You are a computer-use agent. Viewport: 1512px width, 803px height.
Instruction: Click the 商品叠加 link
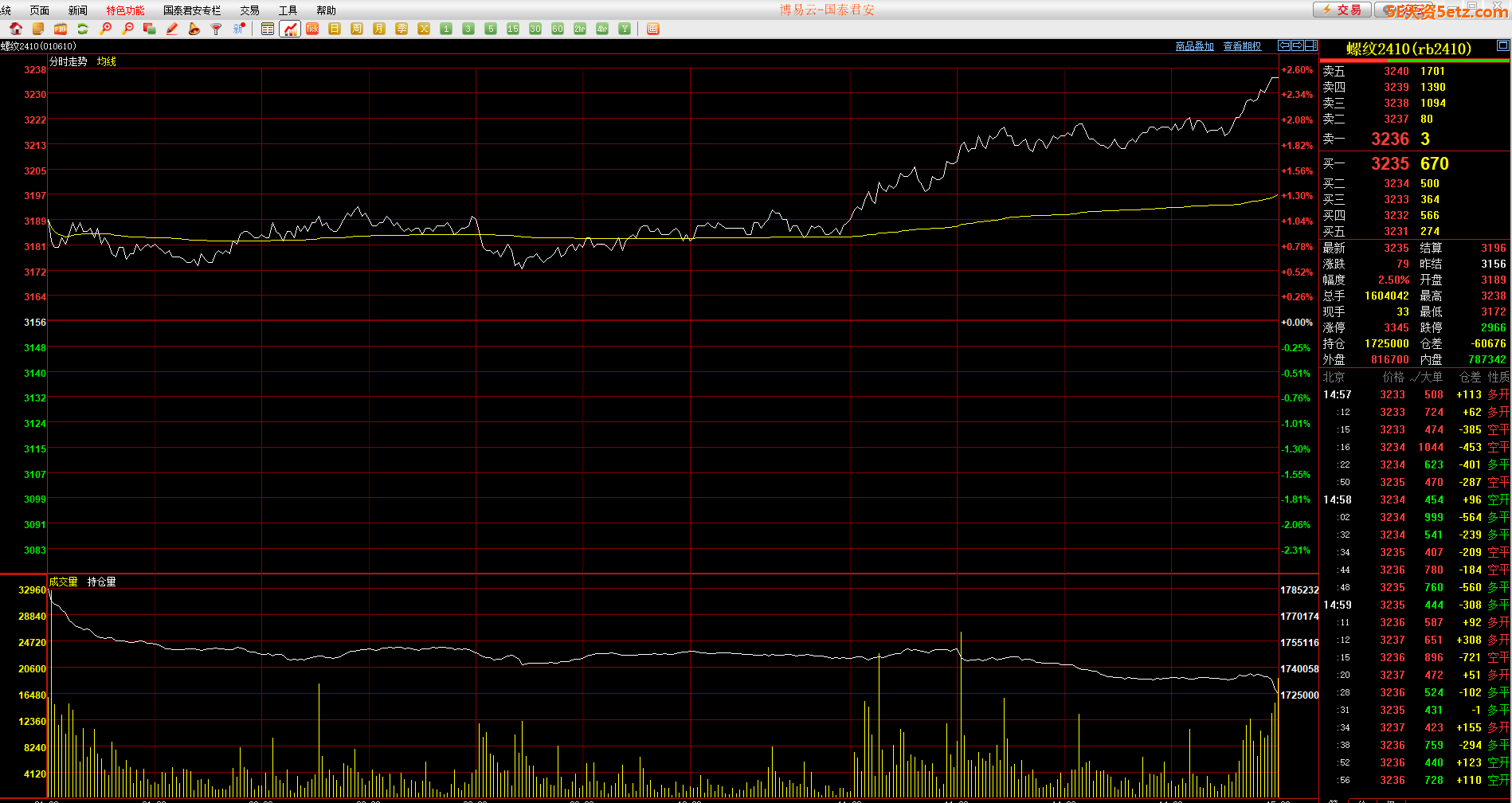1194,46
